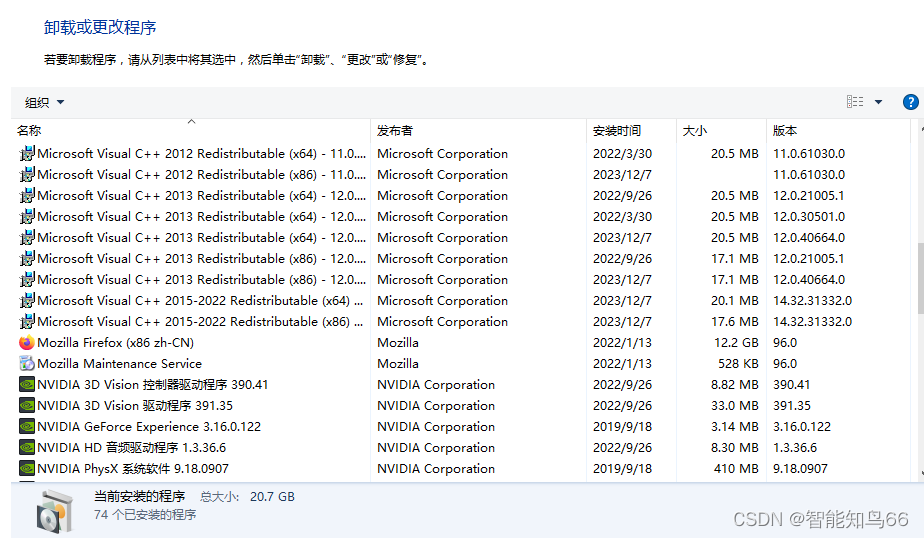
Task: Click size cell 33.0 MB
Action: (734, 406)
